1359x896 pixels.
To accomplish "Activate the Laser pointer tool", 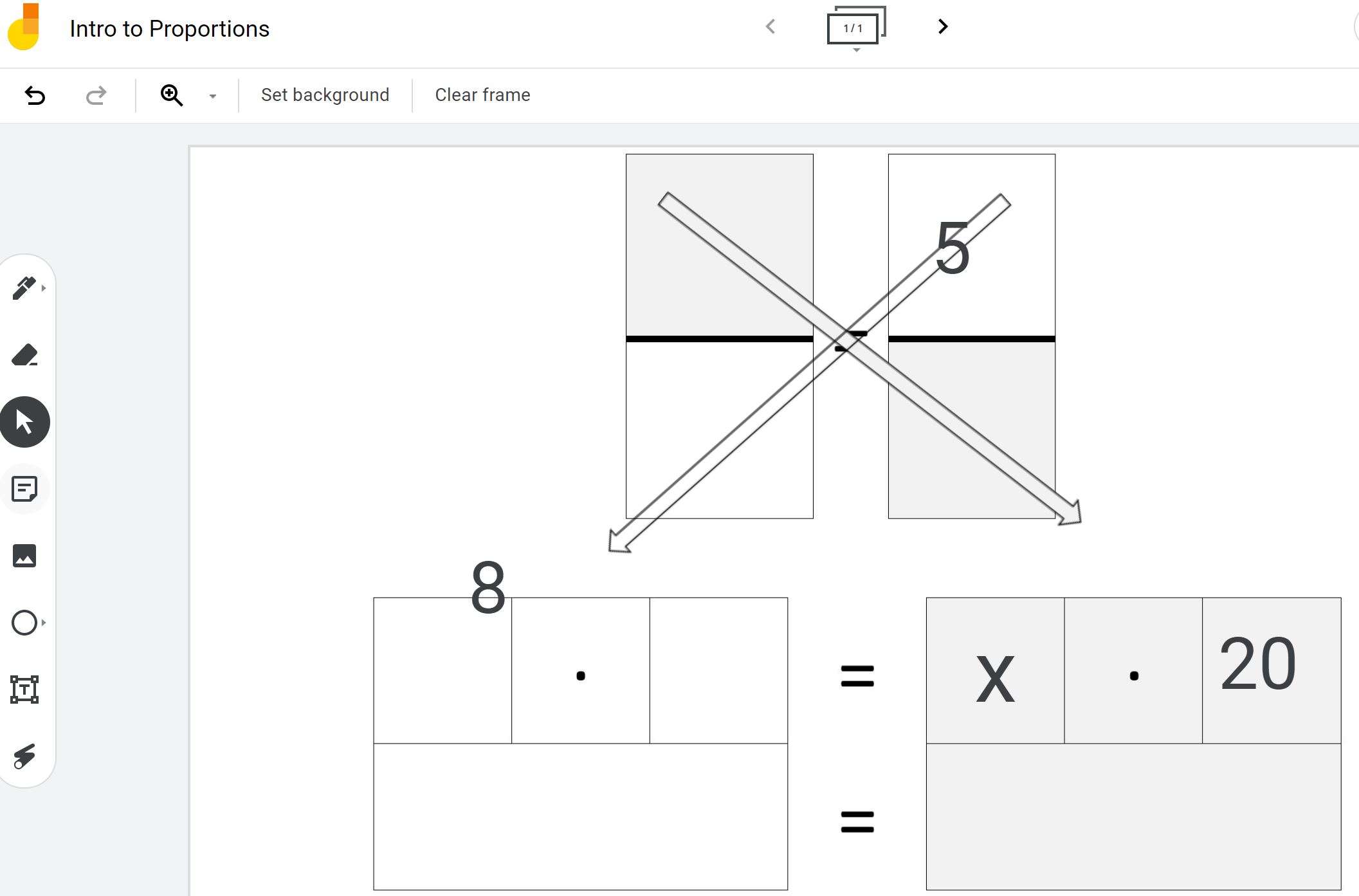I will [25, 756].
